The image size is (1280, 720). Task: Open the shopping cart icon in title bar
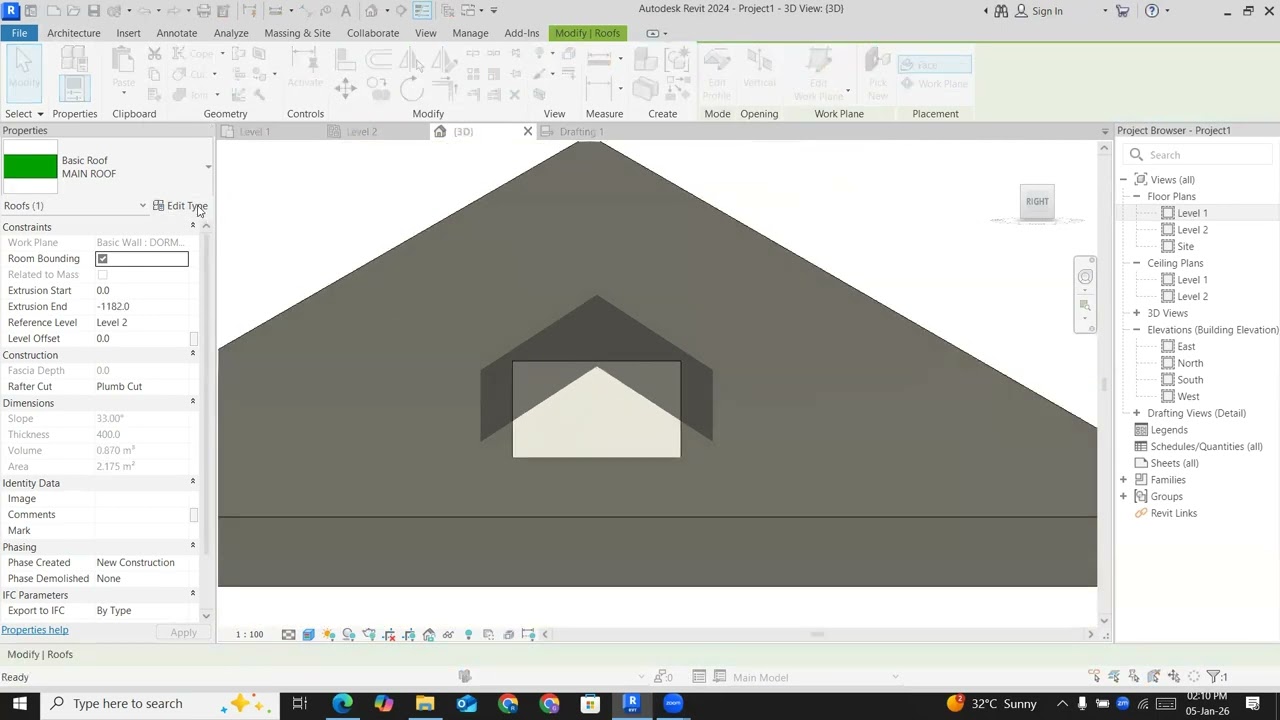tap(1122, 11)
